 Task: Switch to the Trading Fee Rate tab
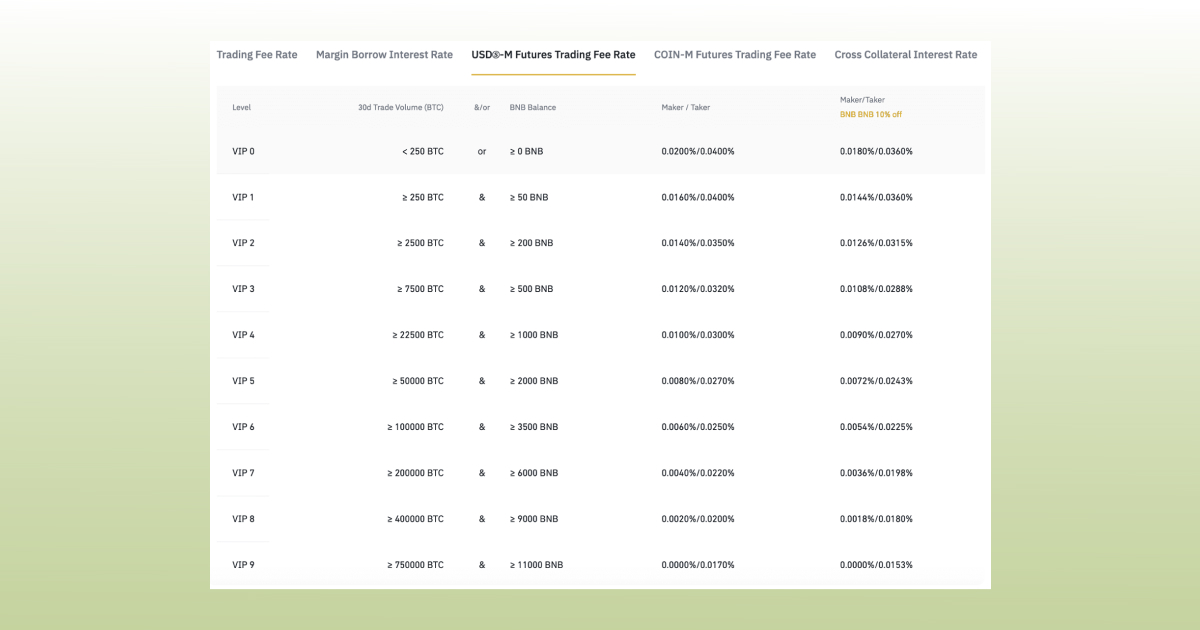point(257,55)
